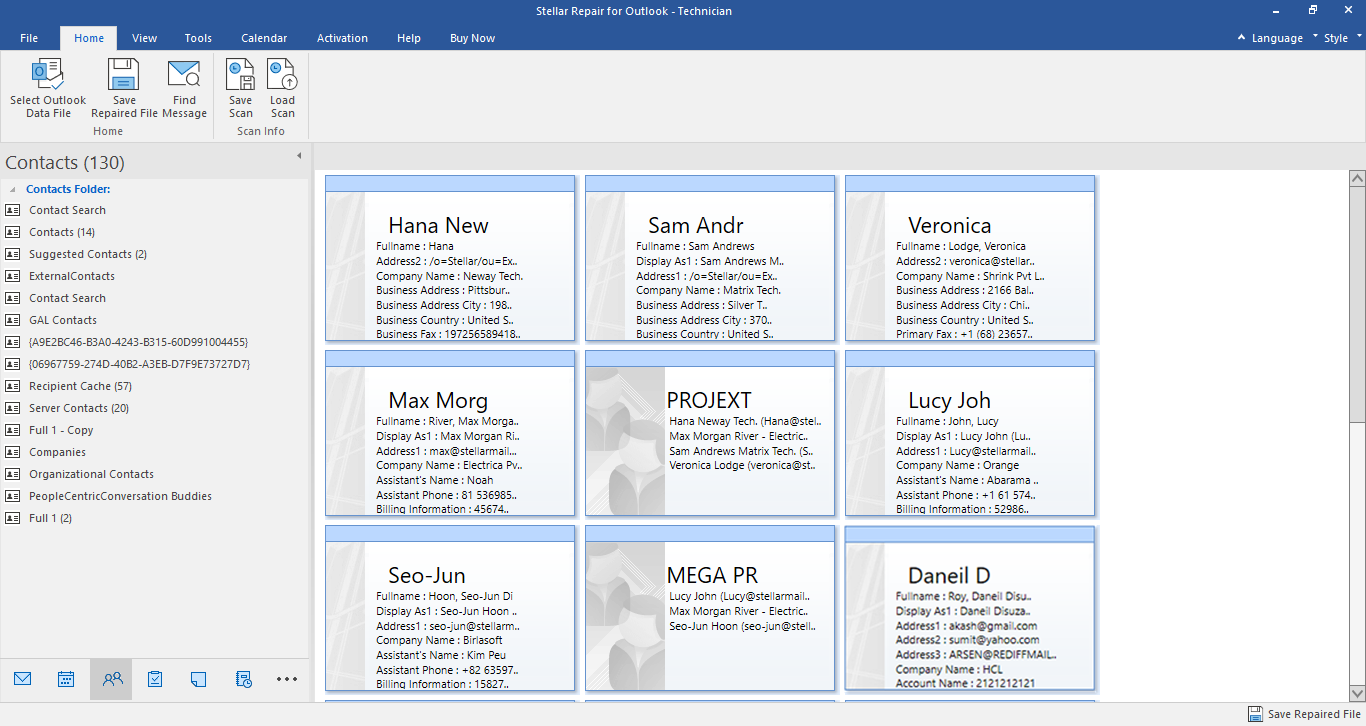This screenshot has height=726, width=1366.
Task: Switch to Mail view in bottom bar
Action: [23, 679]
